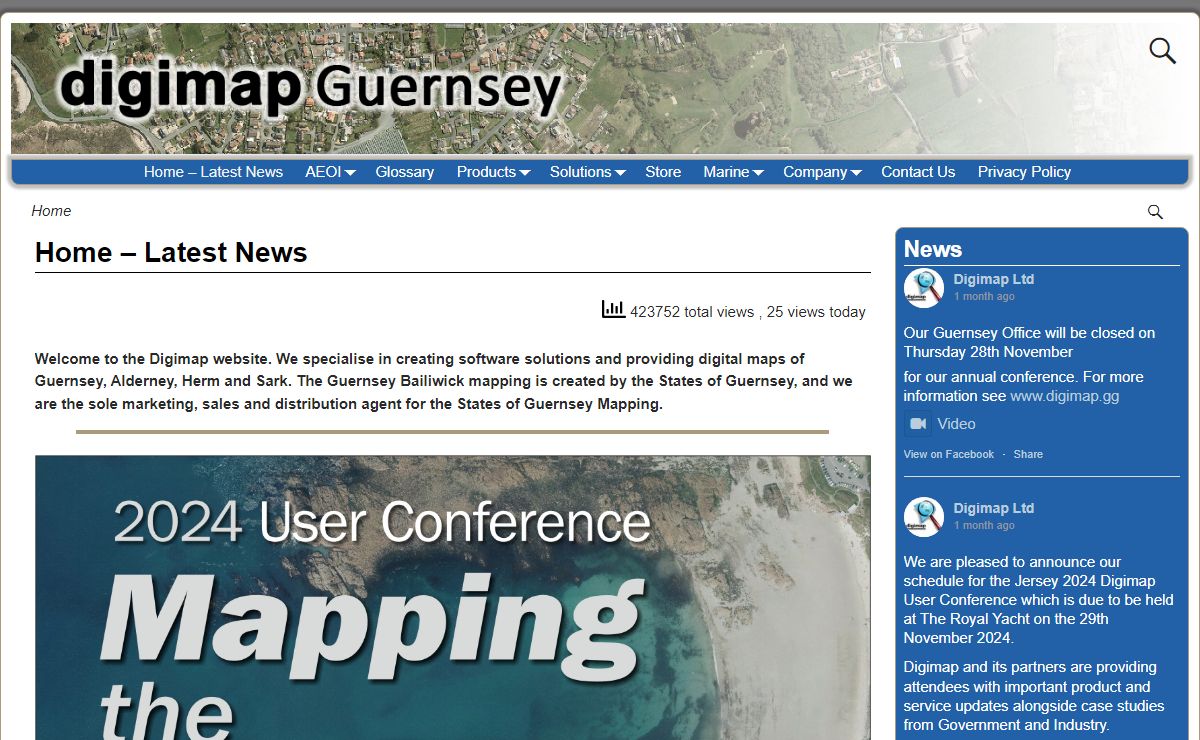Click View on Facebook link

pos(949,454)
